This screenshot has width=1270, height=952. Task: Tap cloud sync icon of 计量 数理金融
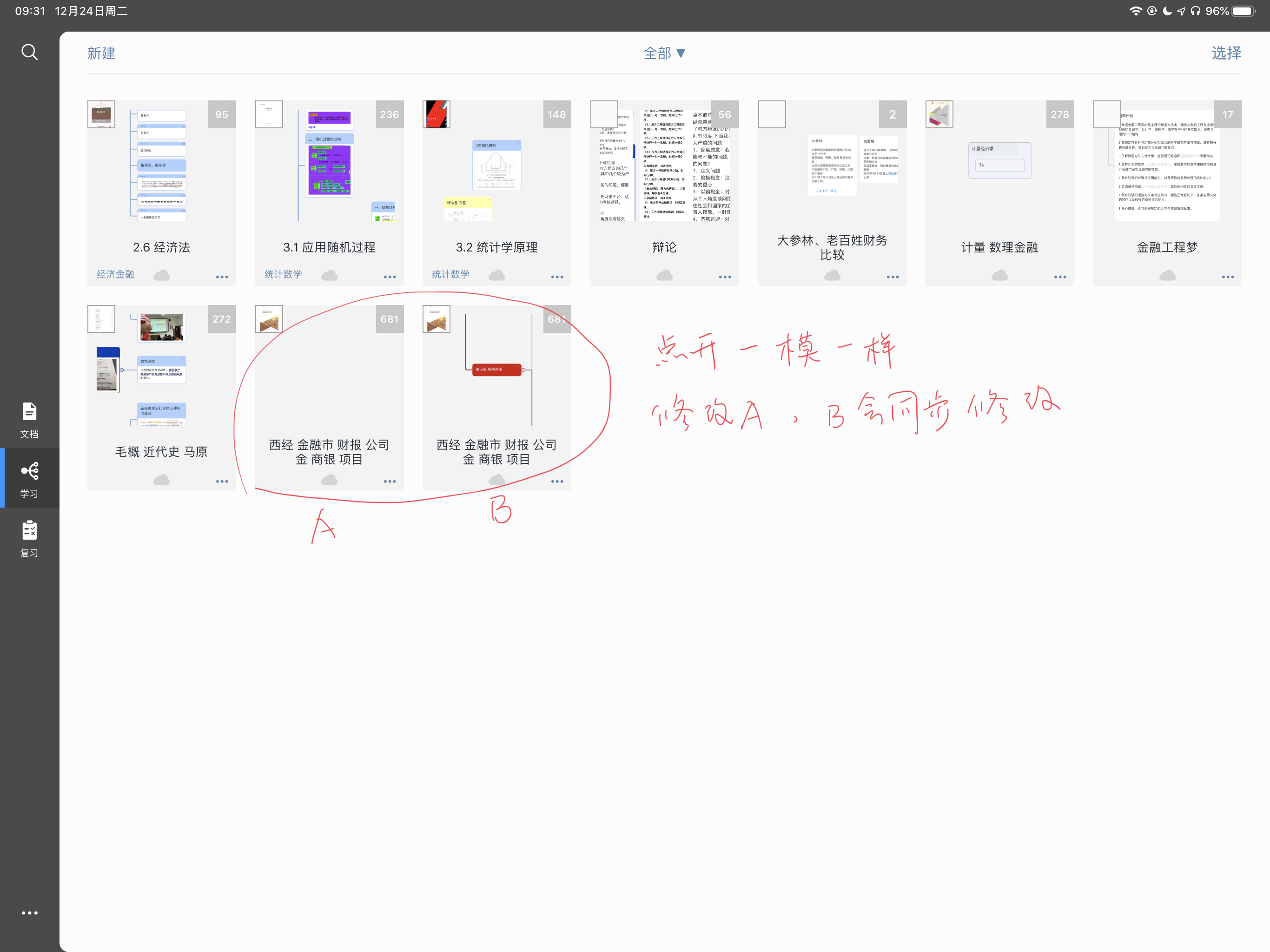[999, 275]
